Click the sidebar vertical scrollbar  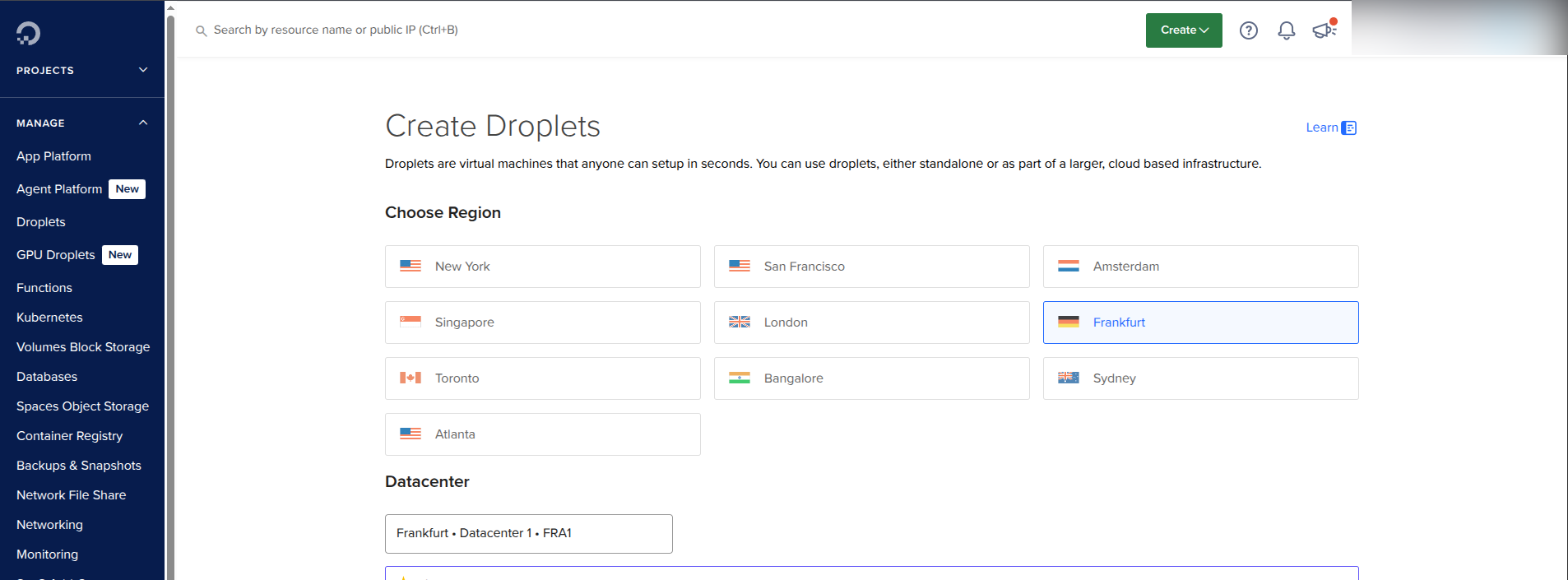pos(170,296)
